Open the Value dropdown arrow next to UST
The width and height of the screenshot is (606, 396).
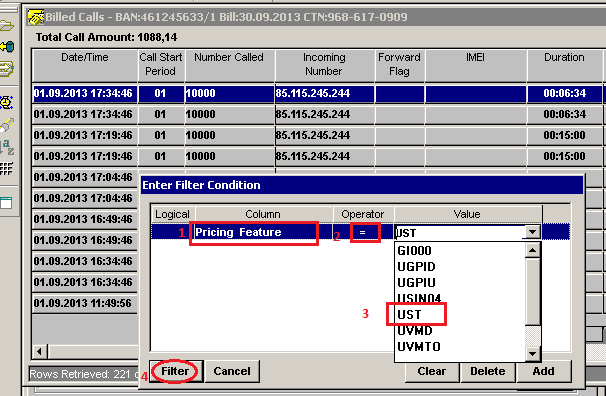click(533, 232)
